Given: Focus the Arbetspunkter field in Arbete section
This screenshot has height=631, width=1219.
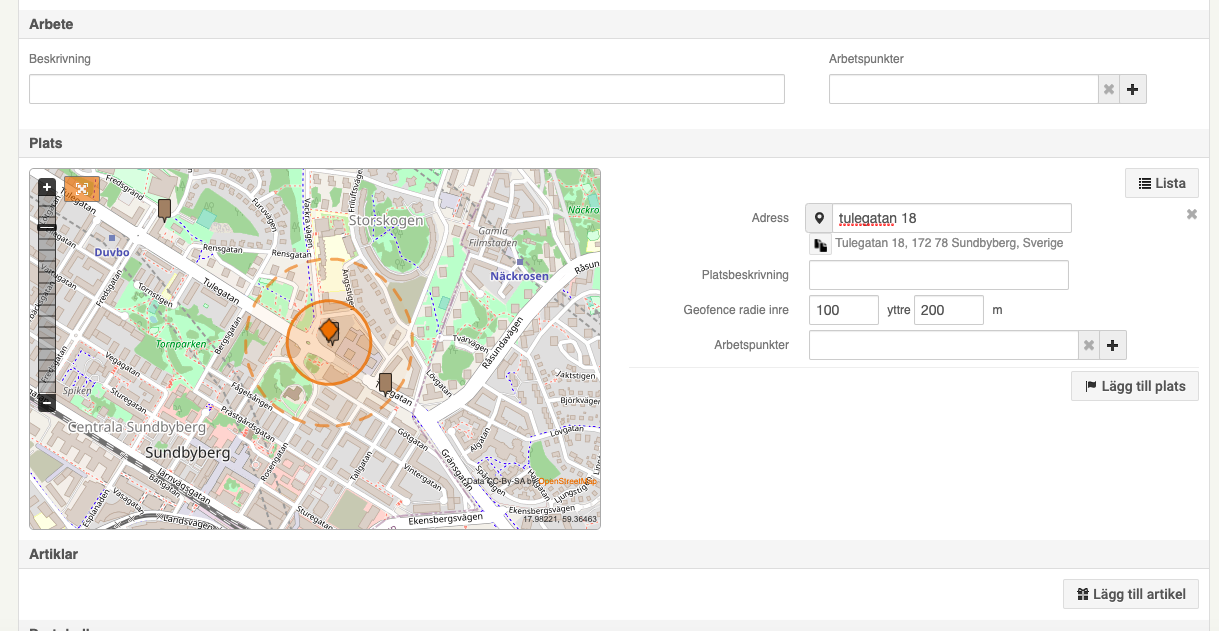Looking at the screenshot, I should (x=964, y=89).
